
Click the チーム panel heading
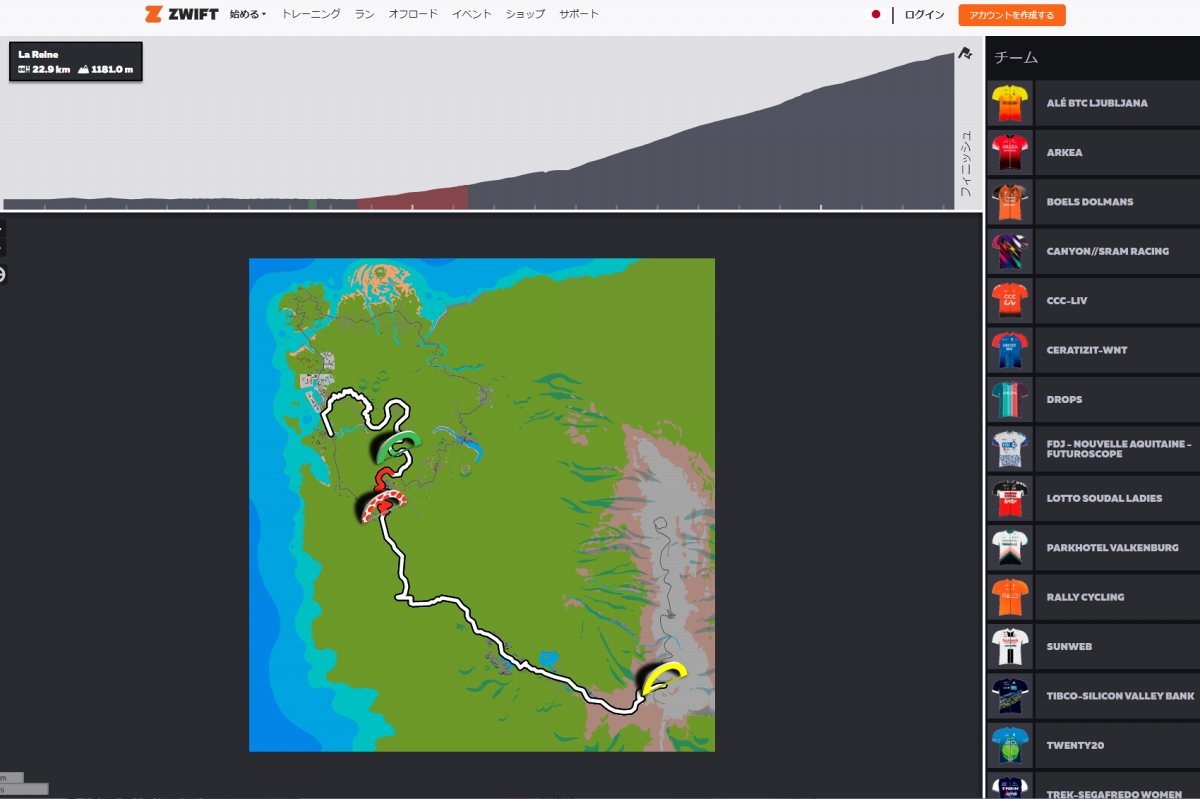pyautogui.click(x=1016, y=58)
